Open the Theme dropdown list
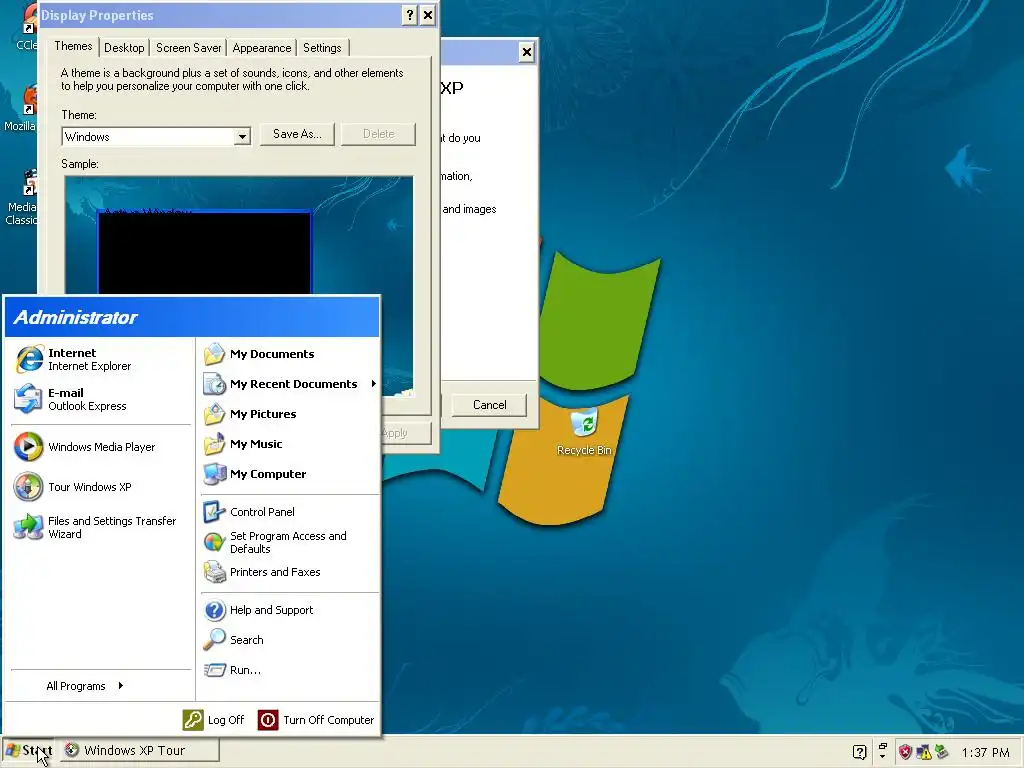 pyautogui.click(x=242, y=136)
